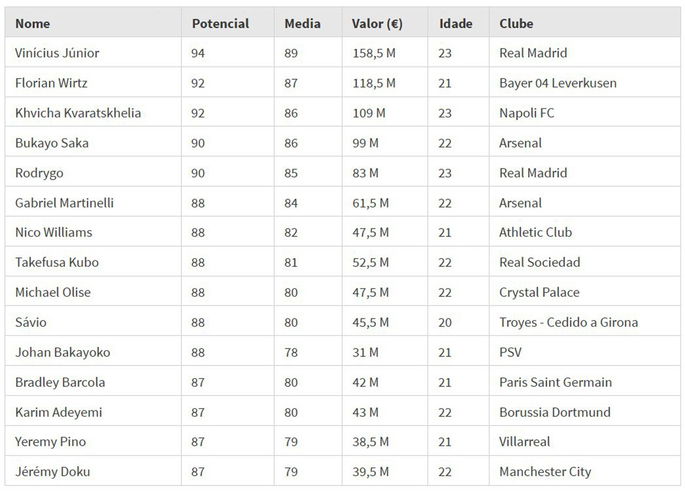This screenshot has width=685, height=493.
Task: Select the 158,5 M value cell
Action: 374,53
